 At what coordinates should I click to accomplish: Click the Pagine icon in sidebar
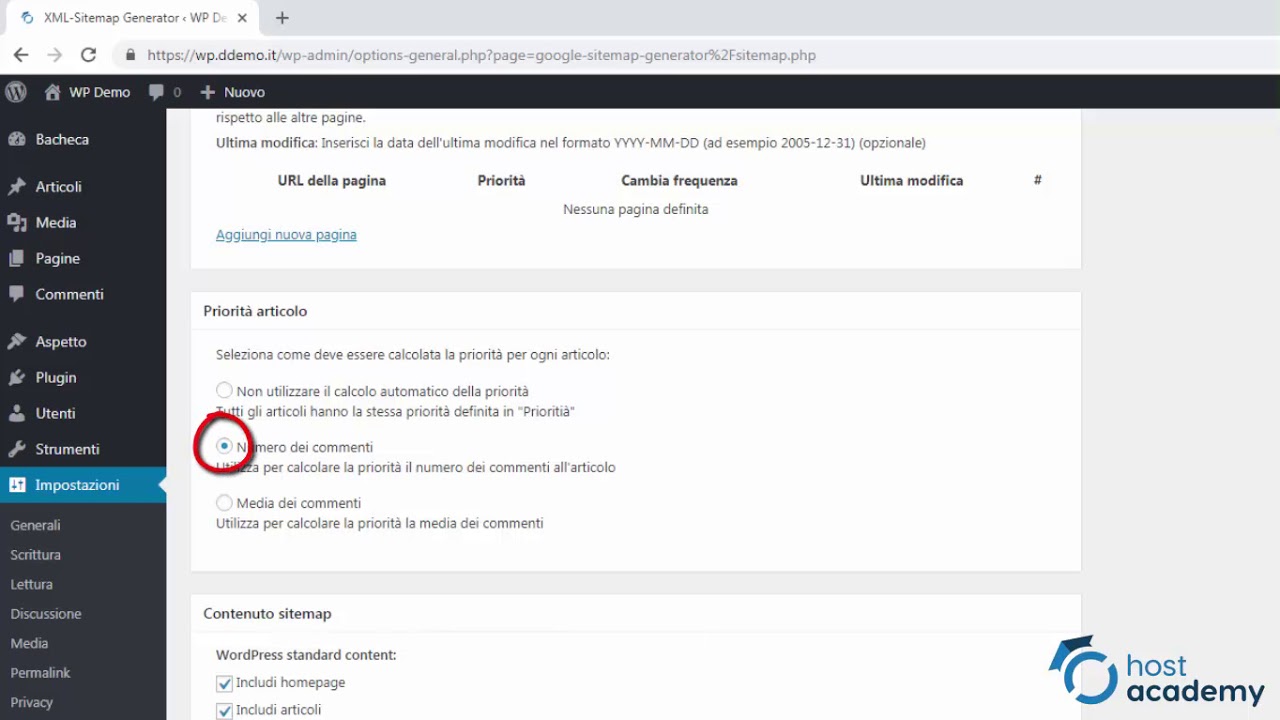tap(16, 259)
